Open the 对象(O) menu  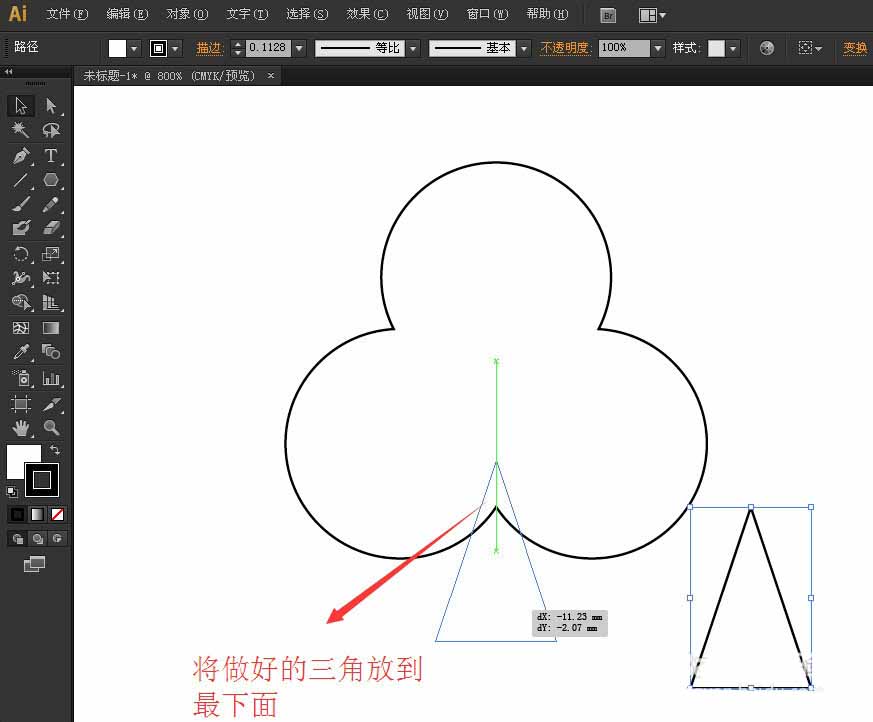187,14
